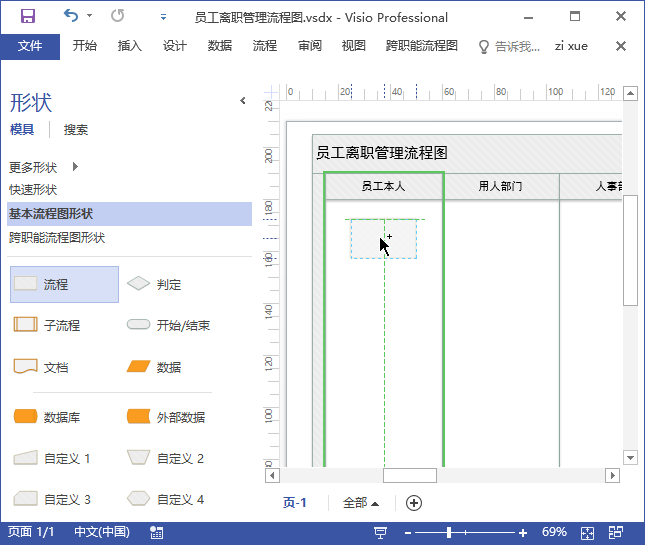Click the Redo icon
This screenshot has width=645, height=545.
click(x=117, y=16)
